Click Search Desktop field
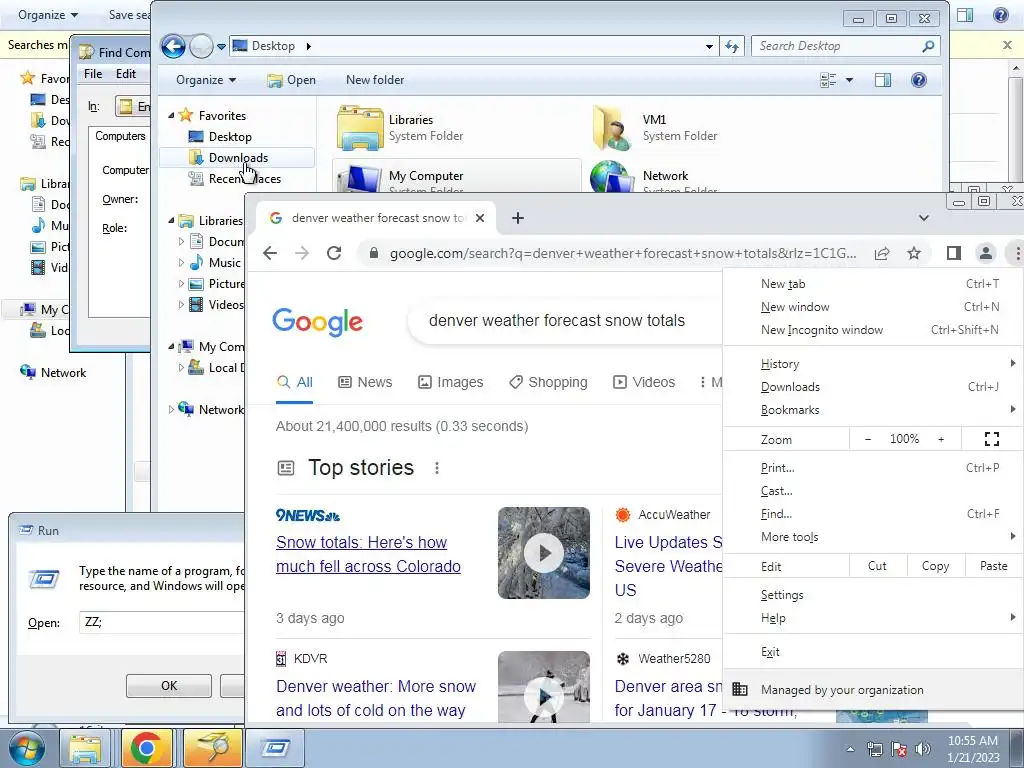 tap(837, 46)
